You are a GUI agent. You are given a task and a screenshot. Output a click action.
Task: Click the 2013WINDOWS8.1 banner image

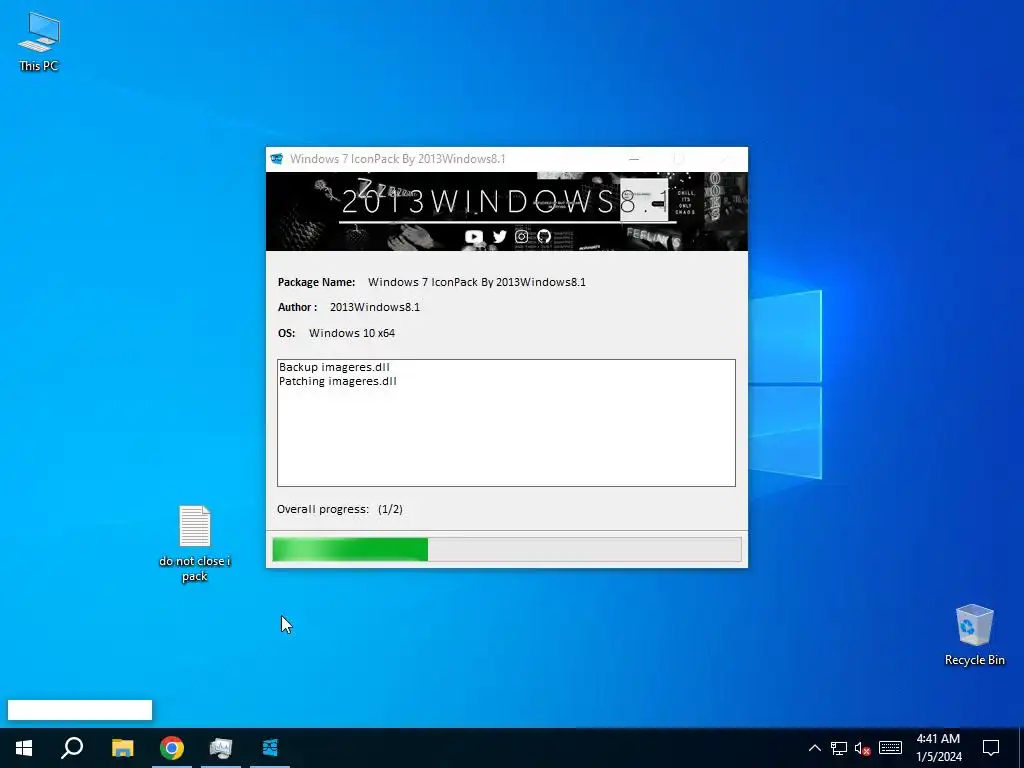(x=507, y=212)
